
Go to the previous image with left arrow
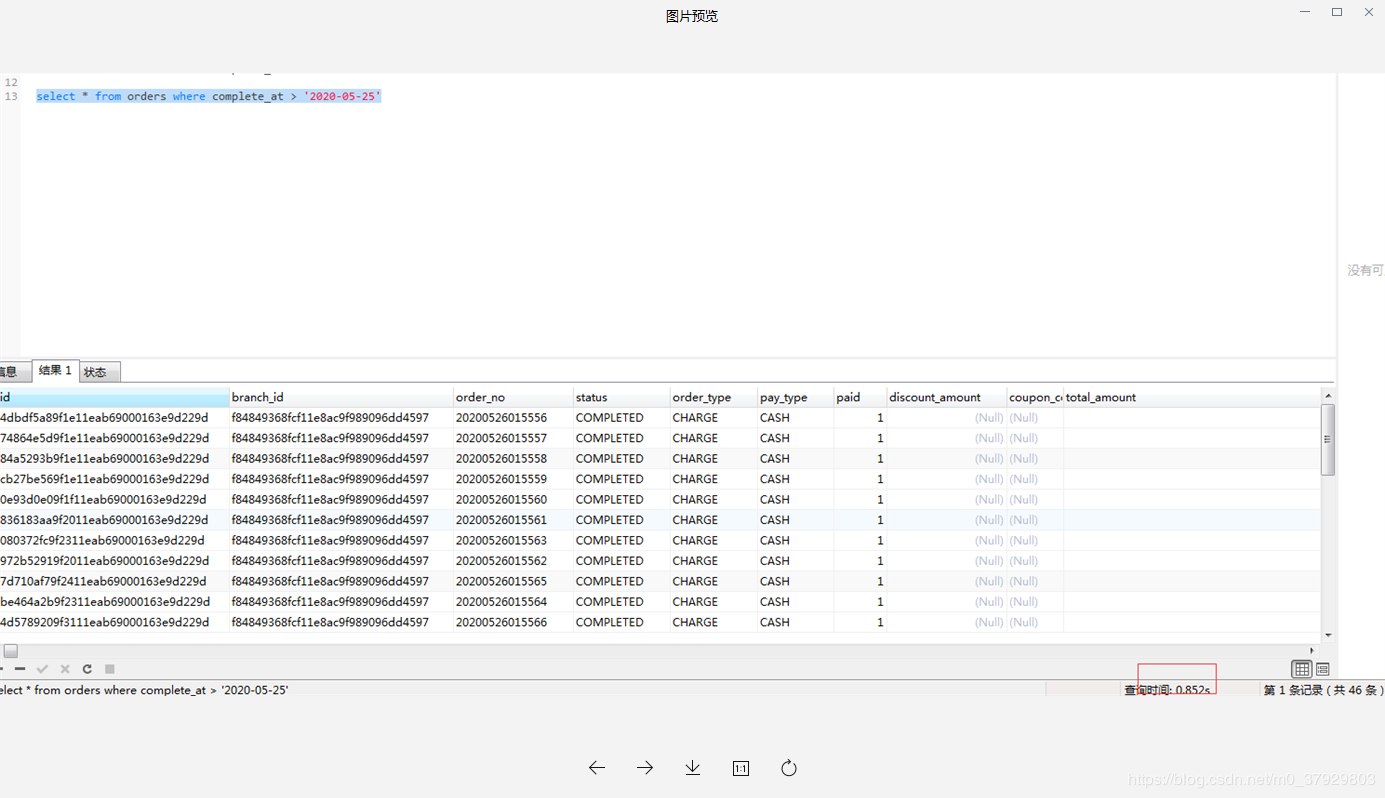597,768
